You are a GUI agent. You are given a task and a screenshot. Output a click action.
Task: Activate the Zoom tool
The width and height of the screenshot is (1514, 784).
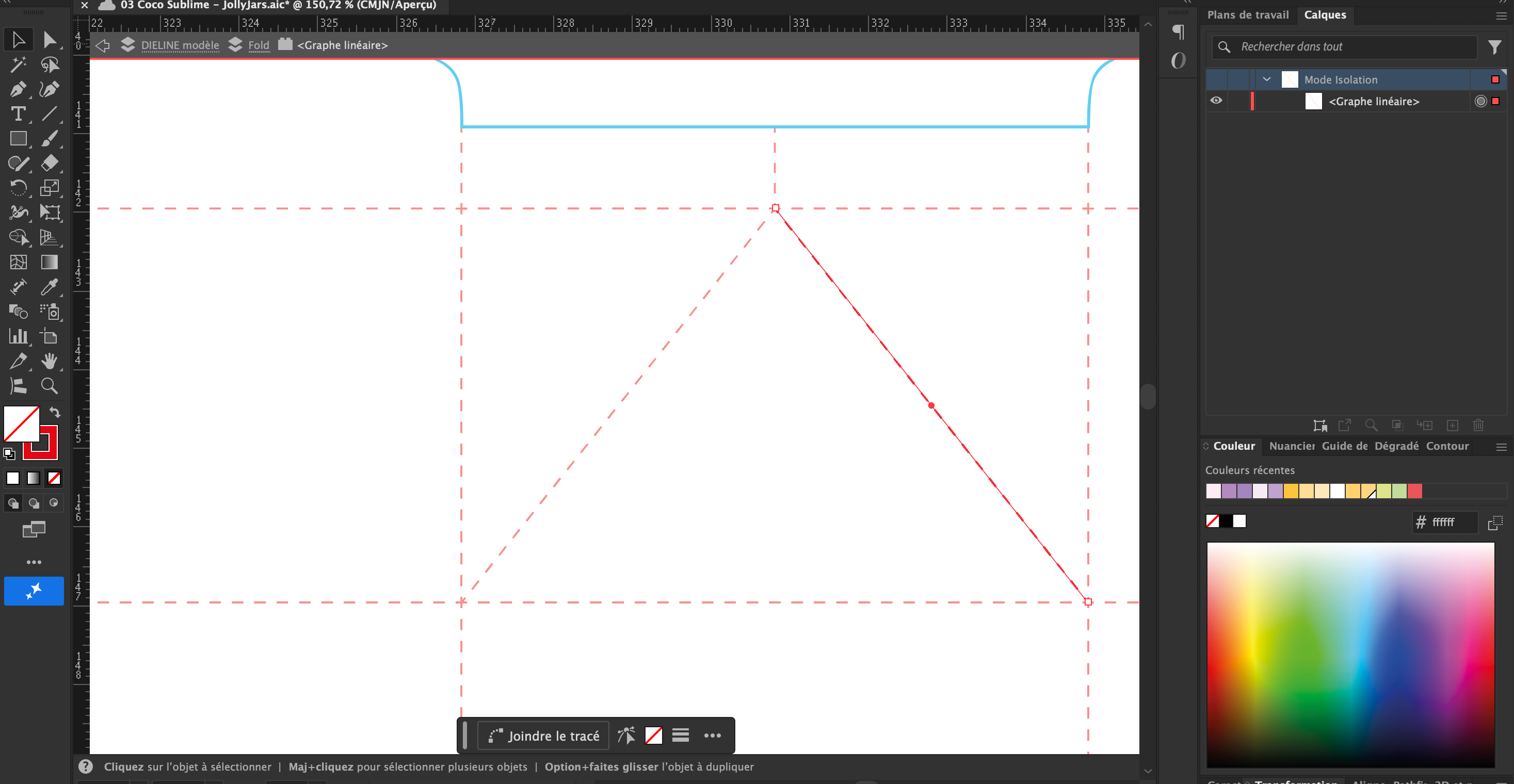50,386
